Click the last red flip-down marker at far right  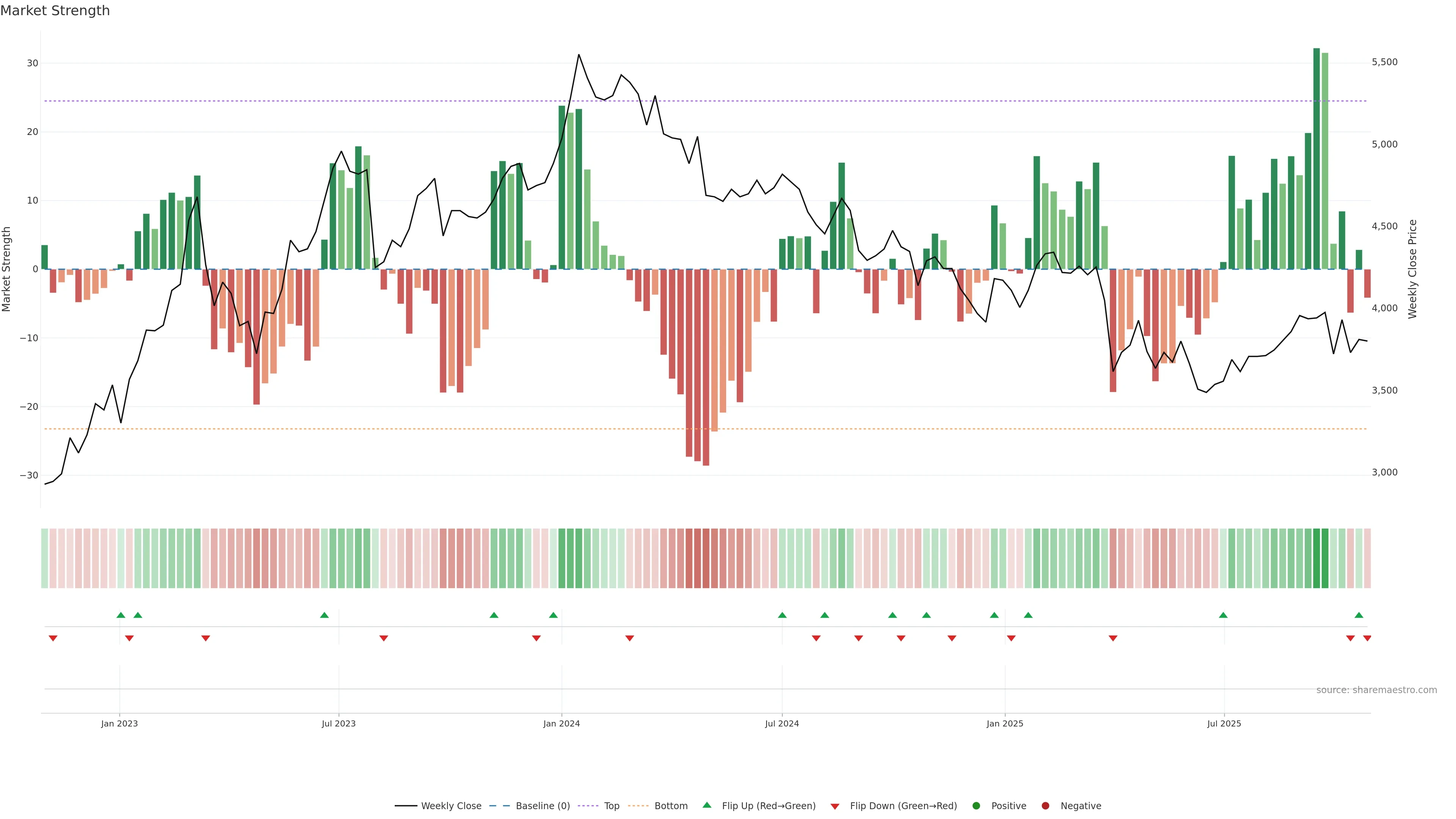pyautogui.click(x=1367, y=638)
